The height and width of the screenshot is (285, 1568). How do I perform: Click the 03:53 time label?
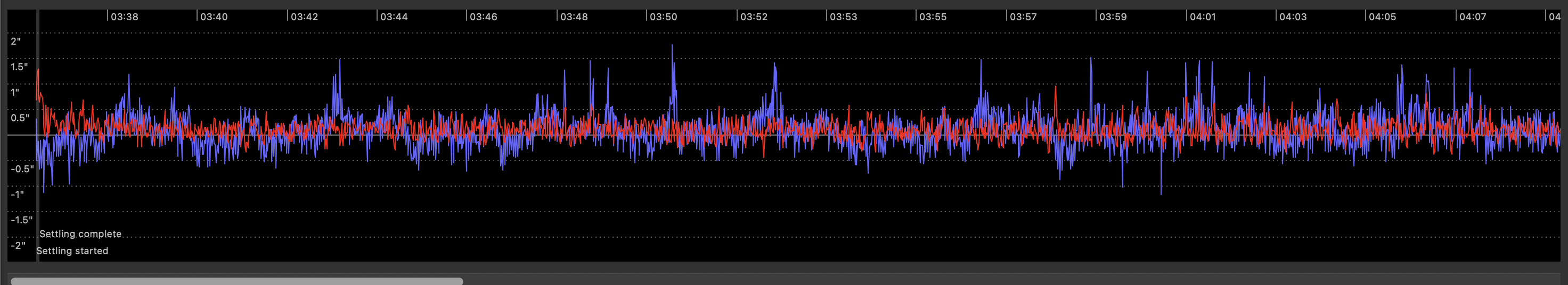(843, 17)
